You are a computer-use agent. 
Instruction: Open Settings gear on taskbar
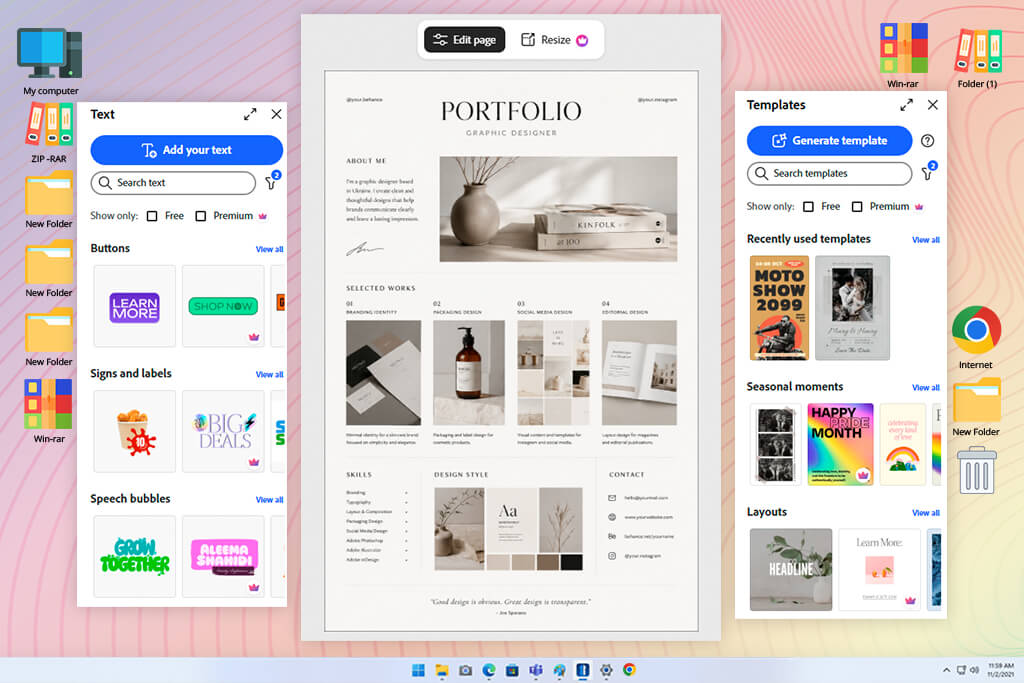pos(606,670)
